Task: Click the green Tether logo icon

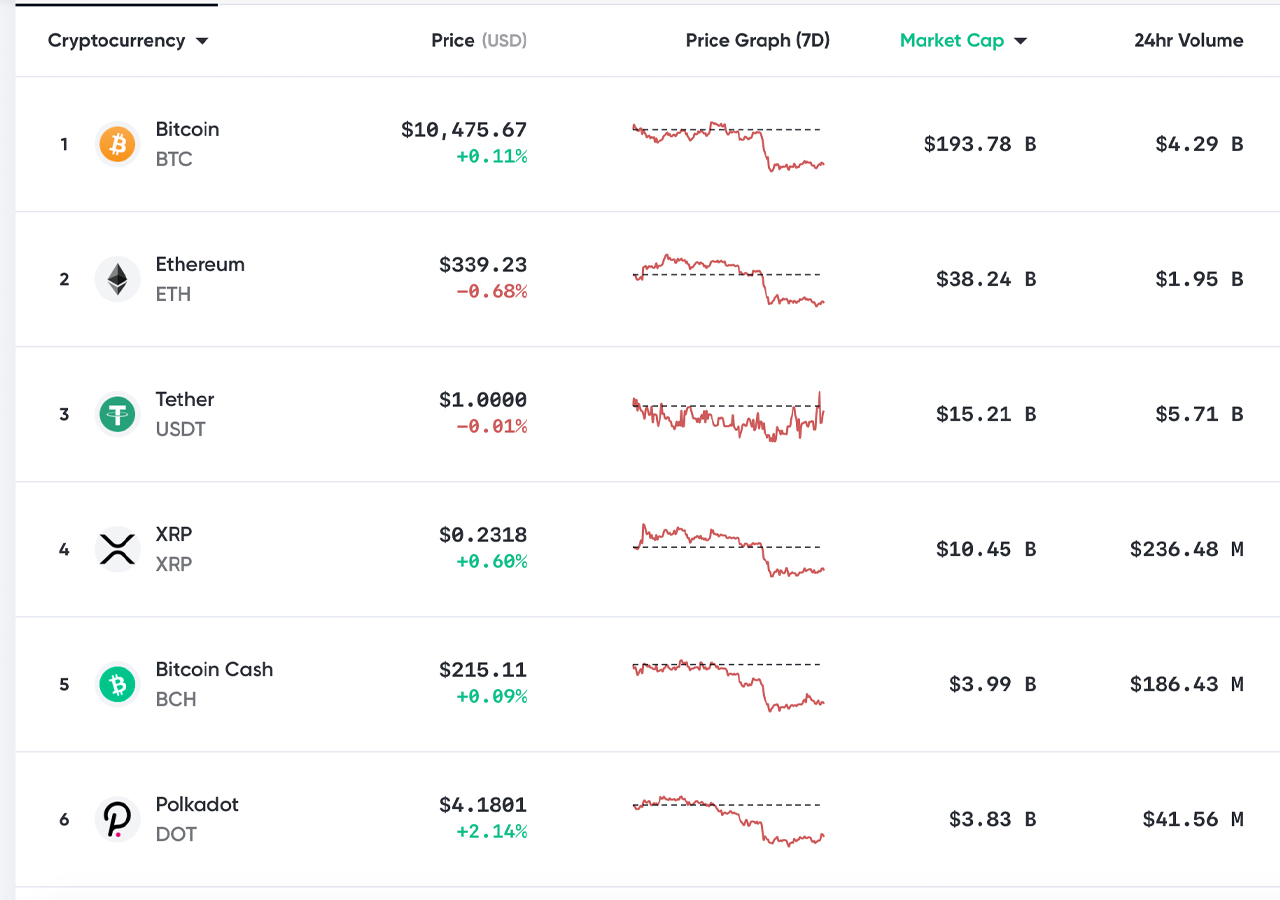Action: click(118, 415)
